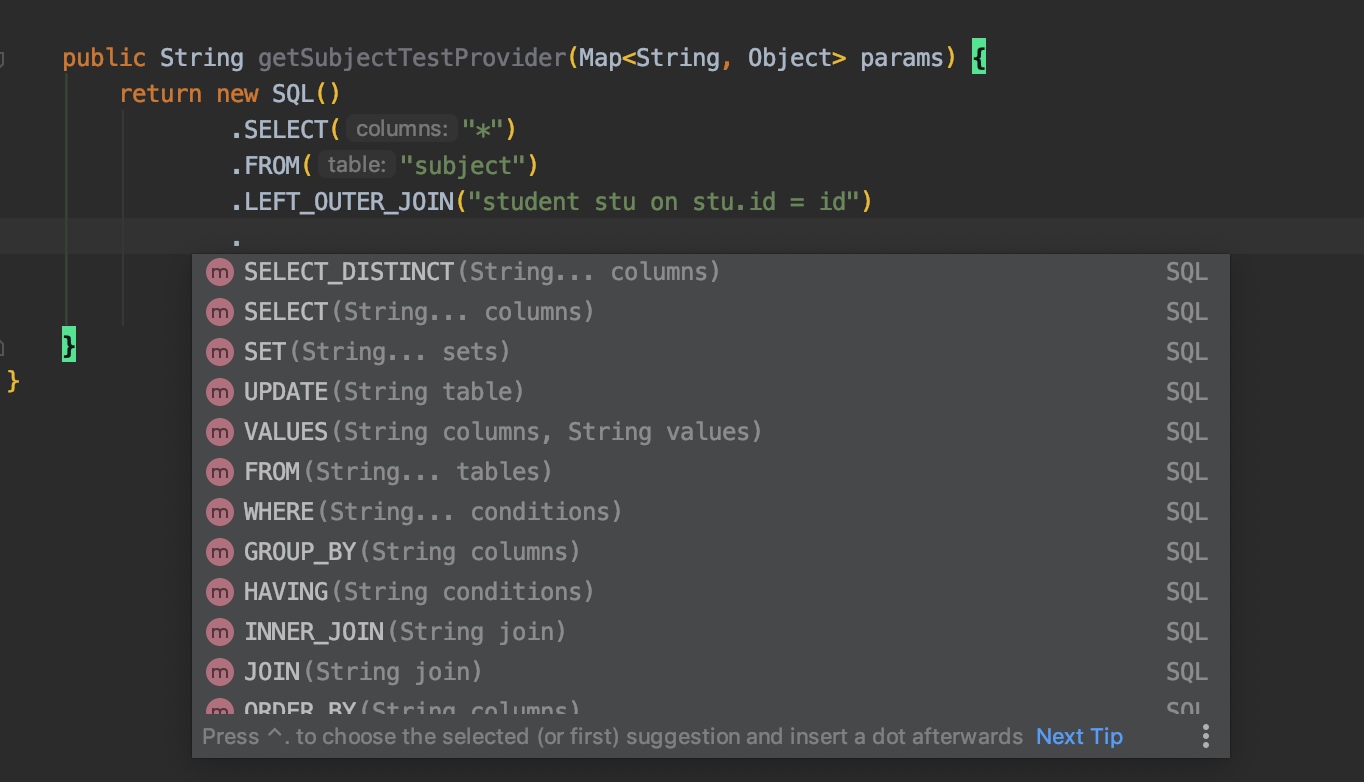Place cursor in the "subject" string literal
This screenshot has width=1364, height=782.
463,165
